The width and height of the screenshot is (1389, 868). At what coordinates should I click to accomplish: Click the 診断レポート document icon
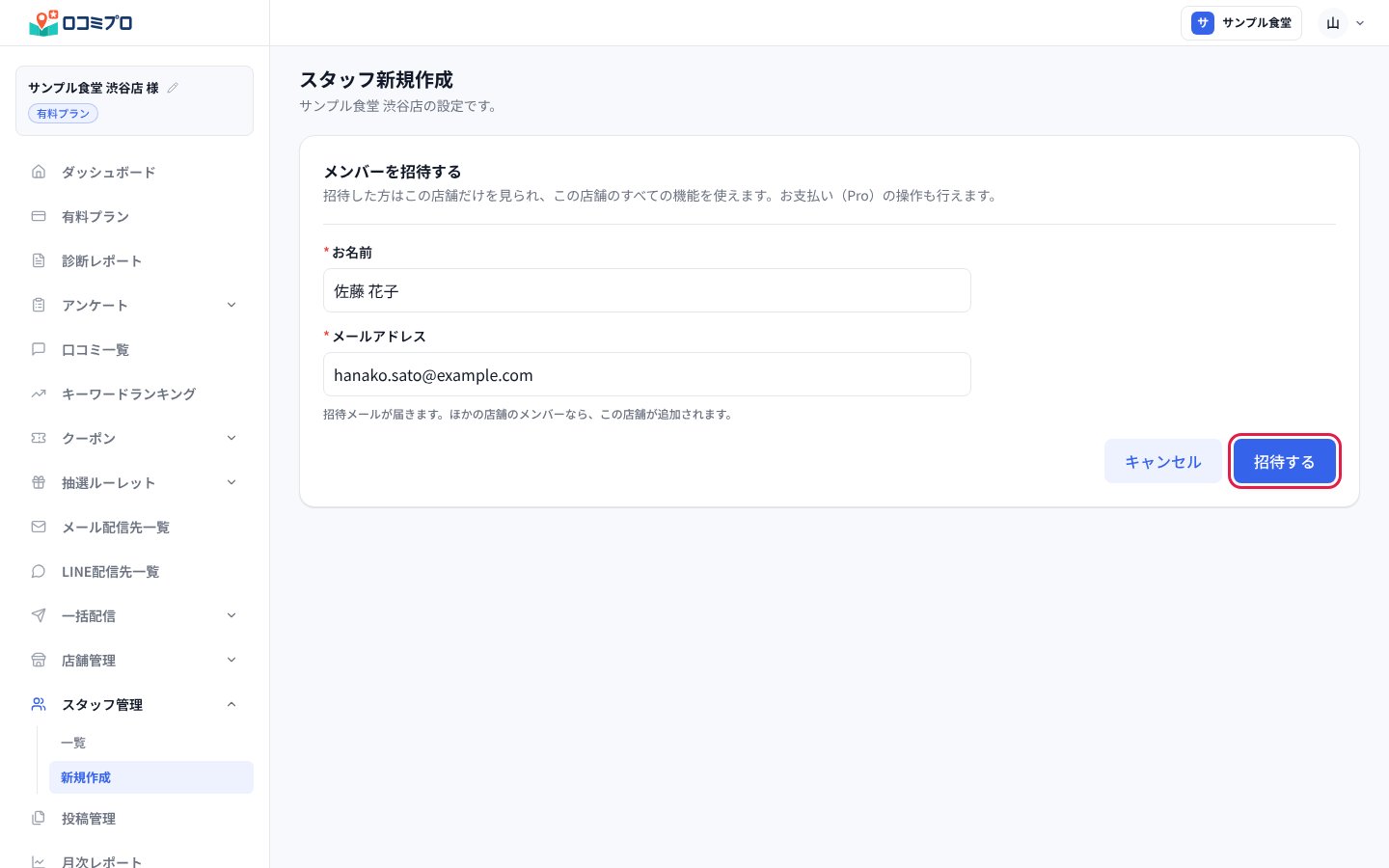pos(39,260)
